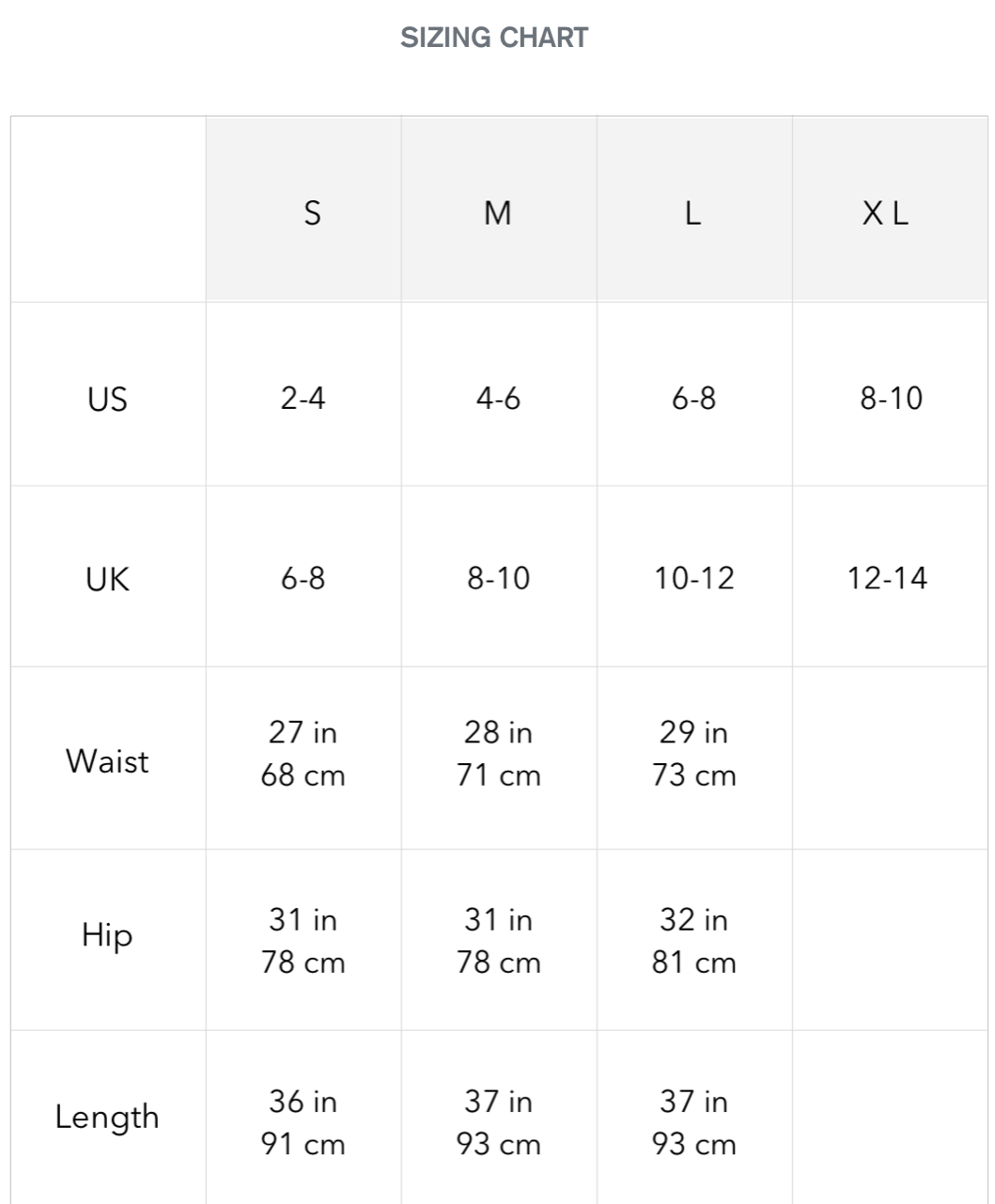Click the UK 12-14 cell
The width and height of the screenshot is (995, 1204).
[x=887, y=578]
